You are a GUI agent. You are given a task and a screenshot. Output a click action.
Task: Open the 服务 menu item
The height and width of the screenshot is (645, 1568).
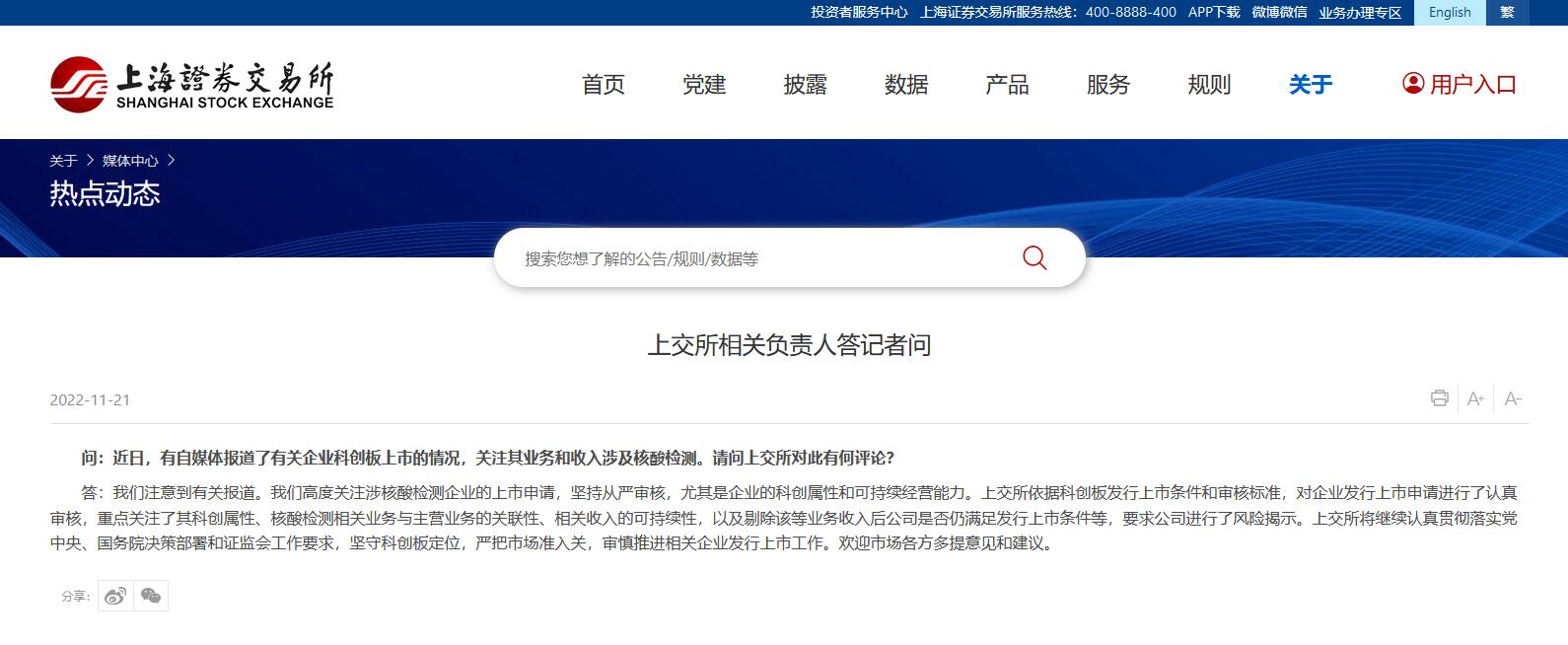coord(1108,85)
